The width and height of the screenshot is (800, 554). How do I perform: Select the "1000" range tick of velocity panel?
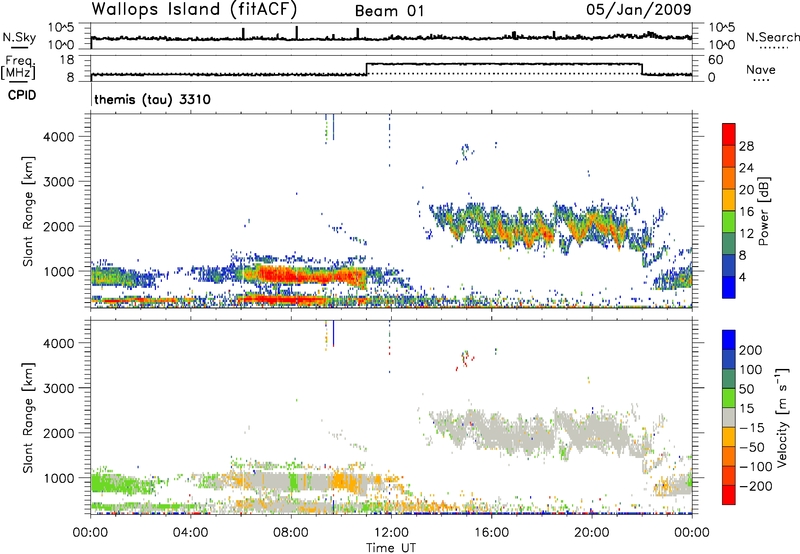coord(58,478)
